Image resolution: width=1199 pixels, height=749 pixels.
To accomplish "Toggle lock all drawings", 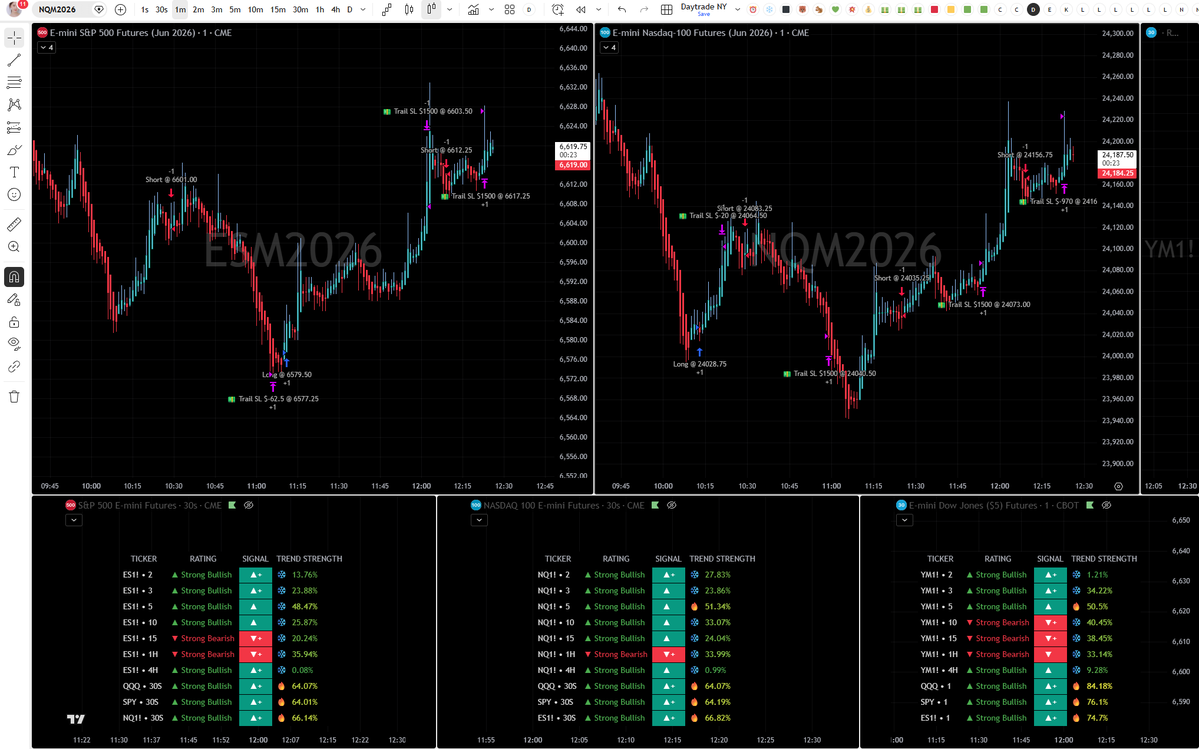I will point(14,322).
